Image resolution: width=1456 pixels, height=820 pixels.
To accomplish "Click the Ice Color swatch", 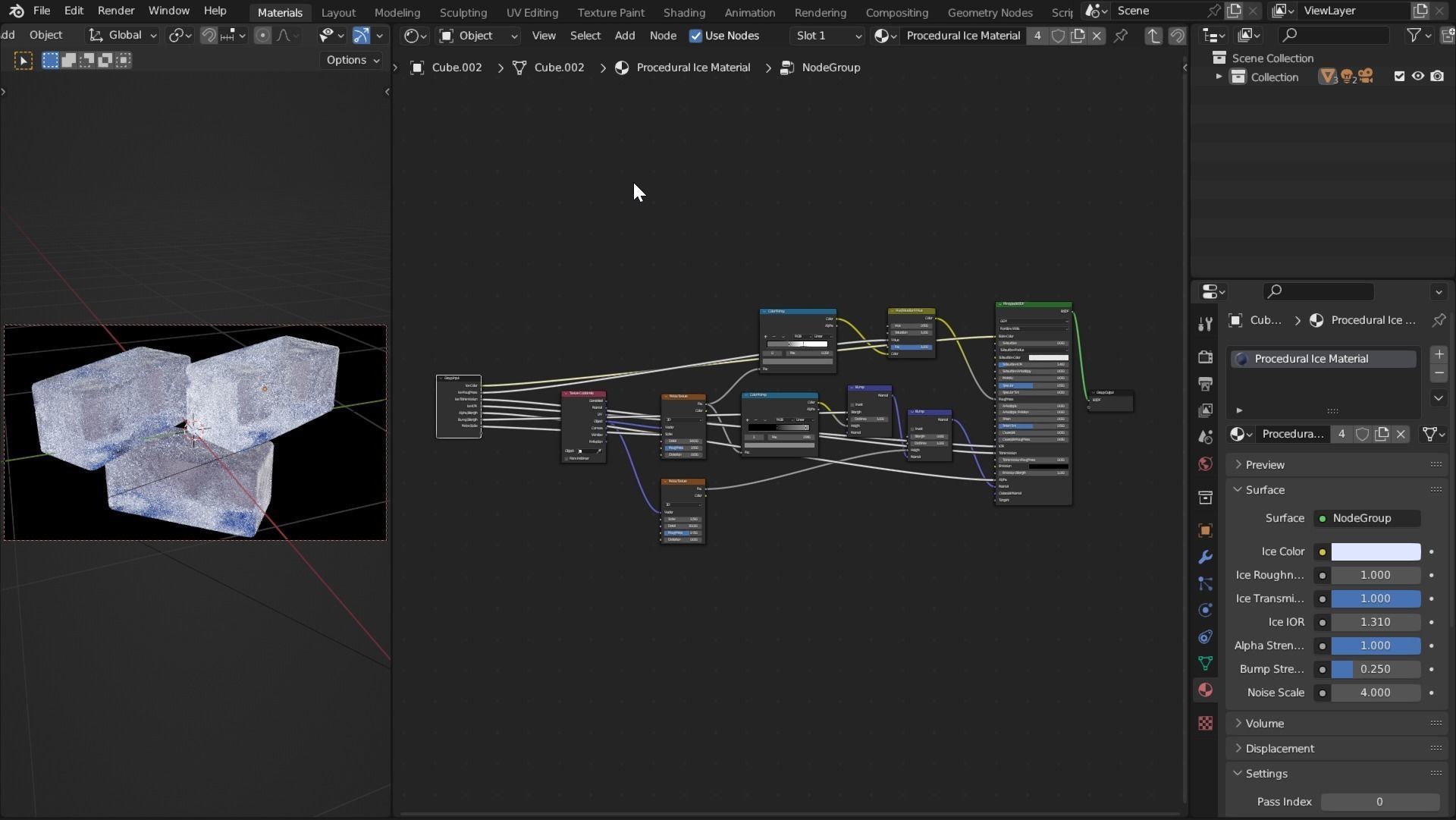I will (x=1376, y=551).
